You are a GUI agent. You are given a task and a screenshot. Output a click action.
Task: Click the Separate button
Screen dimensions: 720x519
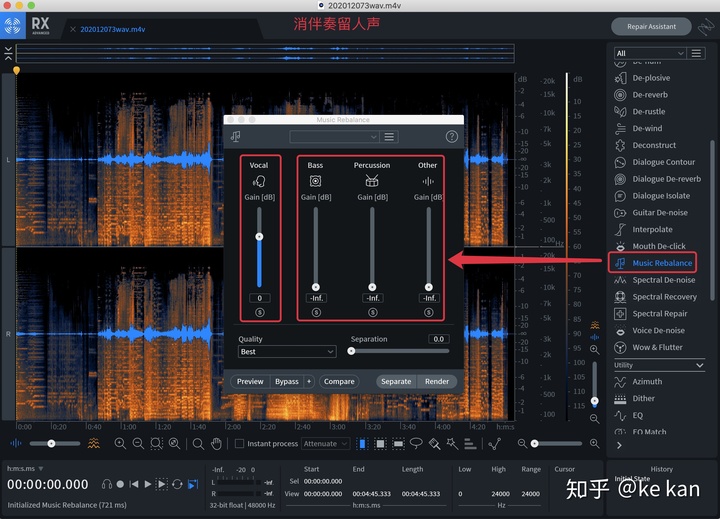coord(396,382)
